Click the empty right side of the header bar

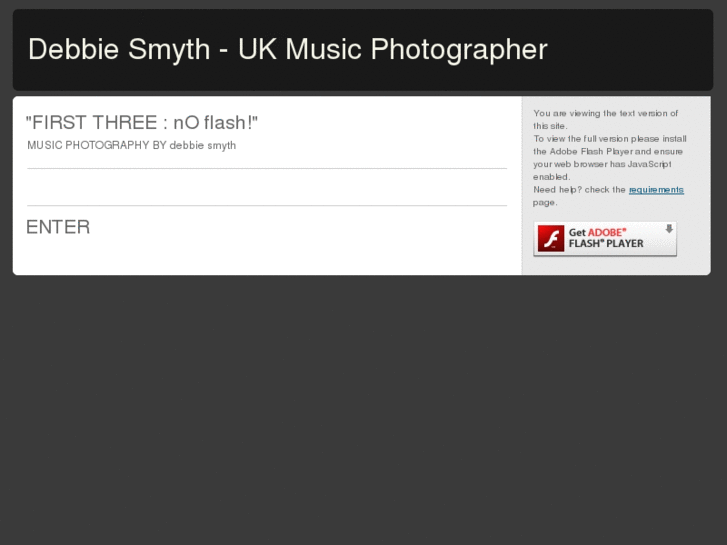(x=640, y=50)
